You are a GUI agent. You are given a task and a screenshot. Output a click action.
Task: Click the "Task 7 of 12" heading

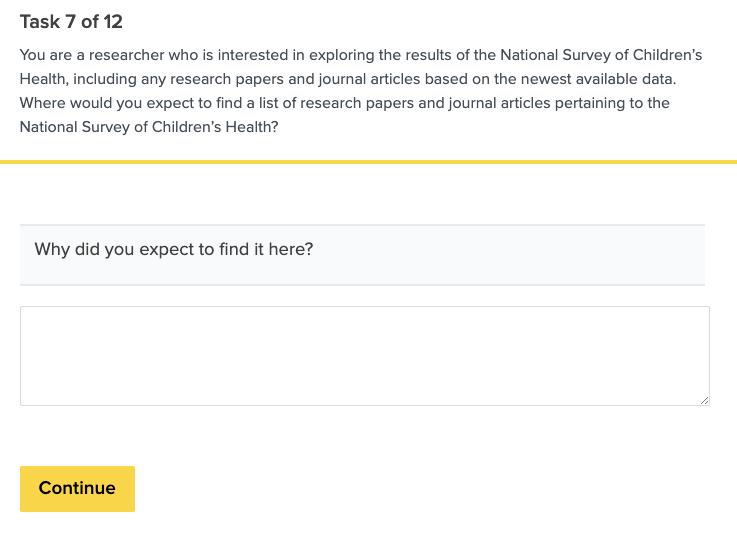[71, 22]
